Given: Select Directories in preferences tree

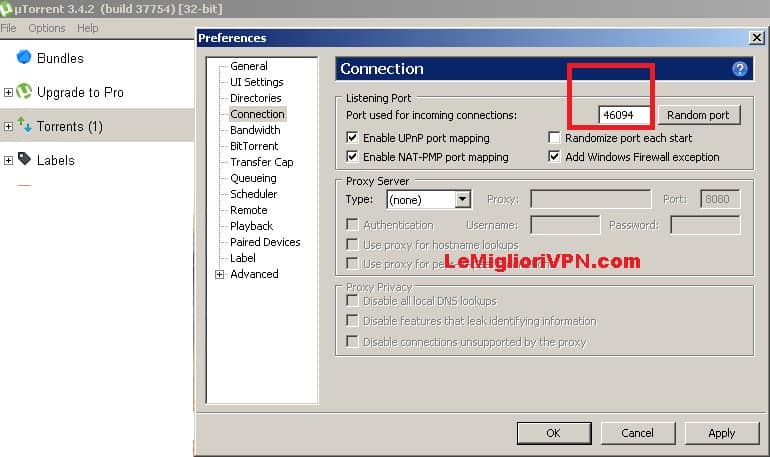Looking at the screenshot, I should 256,98.
